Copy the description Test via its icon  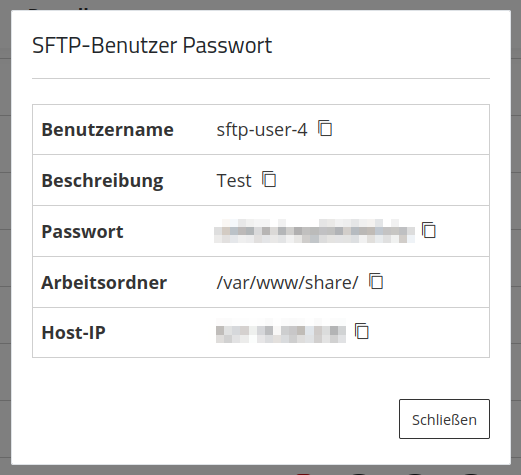(269, 179)
